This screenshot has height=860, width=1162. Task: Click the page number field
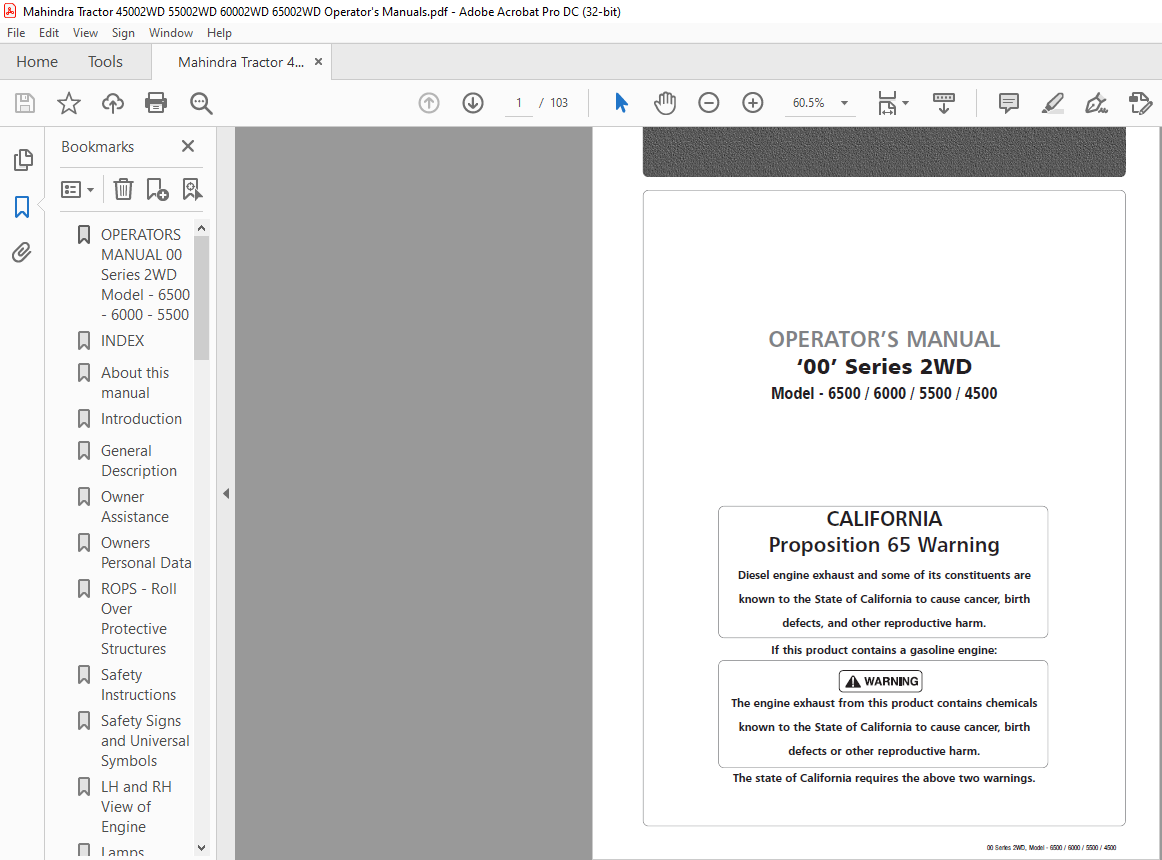pyautogui.click(x=519, y=103)
